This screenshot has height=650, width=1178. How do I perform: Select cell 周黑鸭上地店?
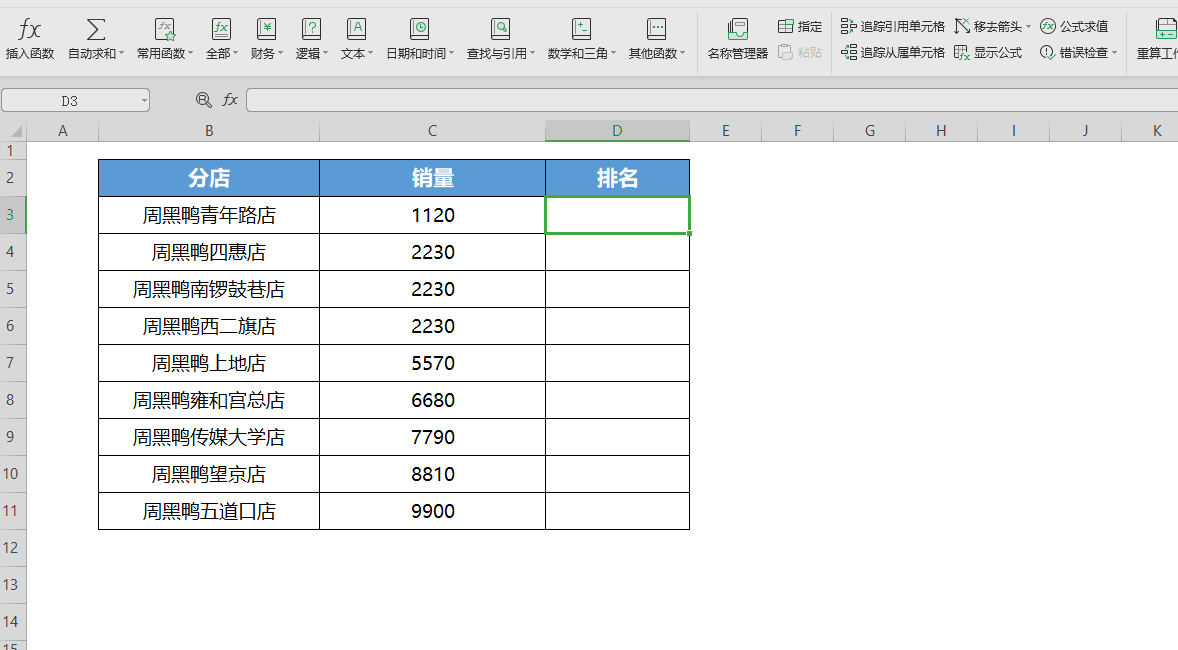209,363
